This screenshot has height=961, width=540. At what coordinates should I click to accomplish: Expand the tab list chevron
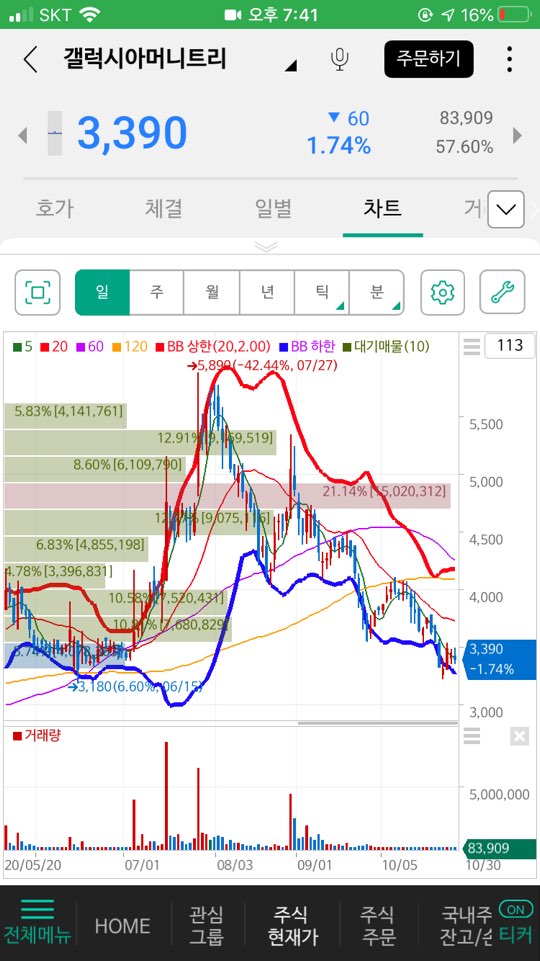[x=506, y=210]
